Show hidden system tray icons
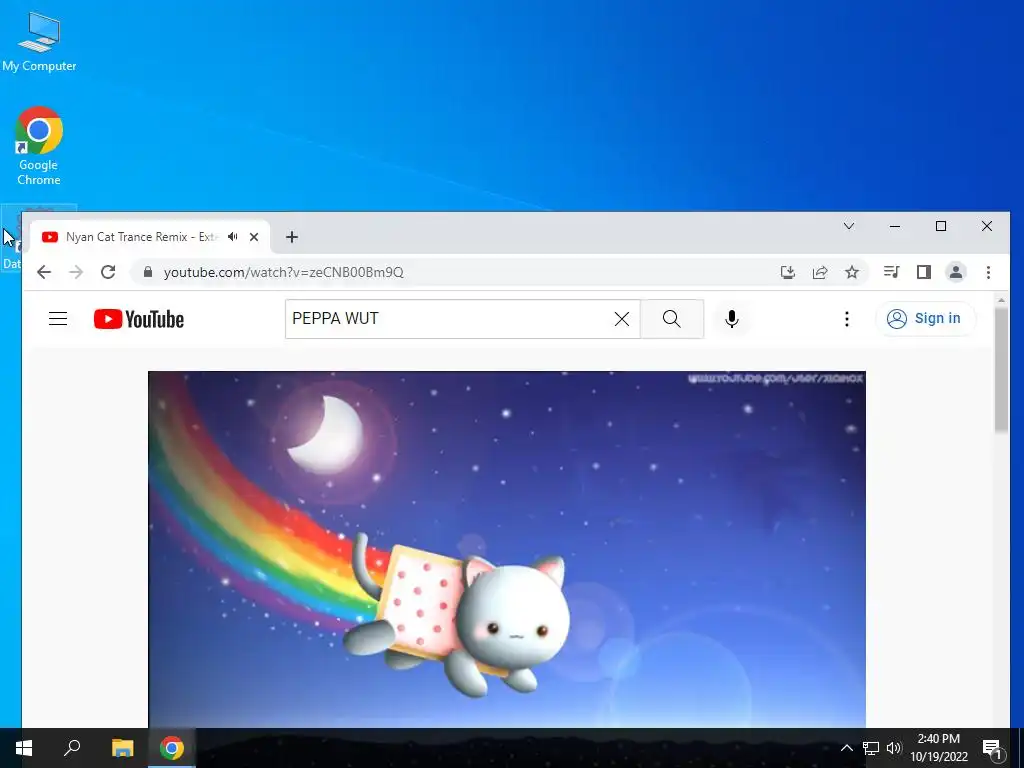Screen dimensions: 1024x768 coord(846,748)
